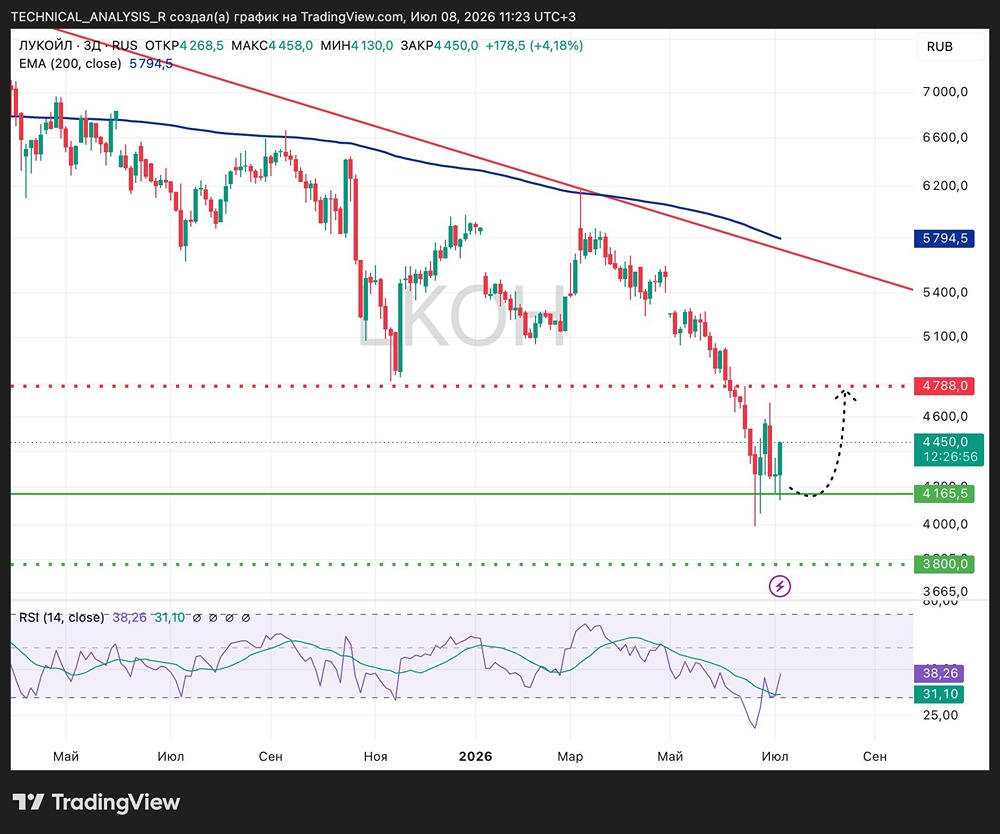Click the green 3800,0 level label

[x=945, y=564]
